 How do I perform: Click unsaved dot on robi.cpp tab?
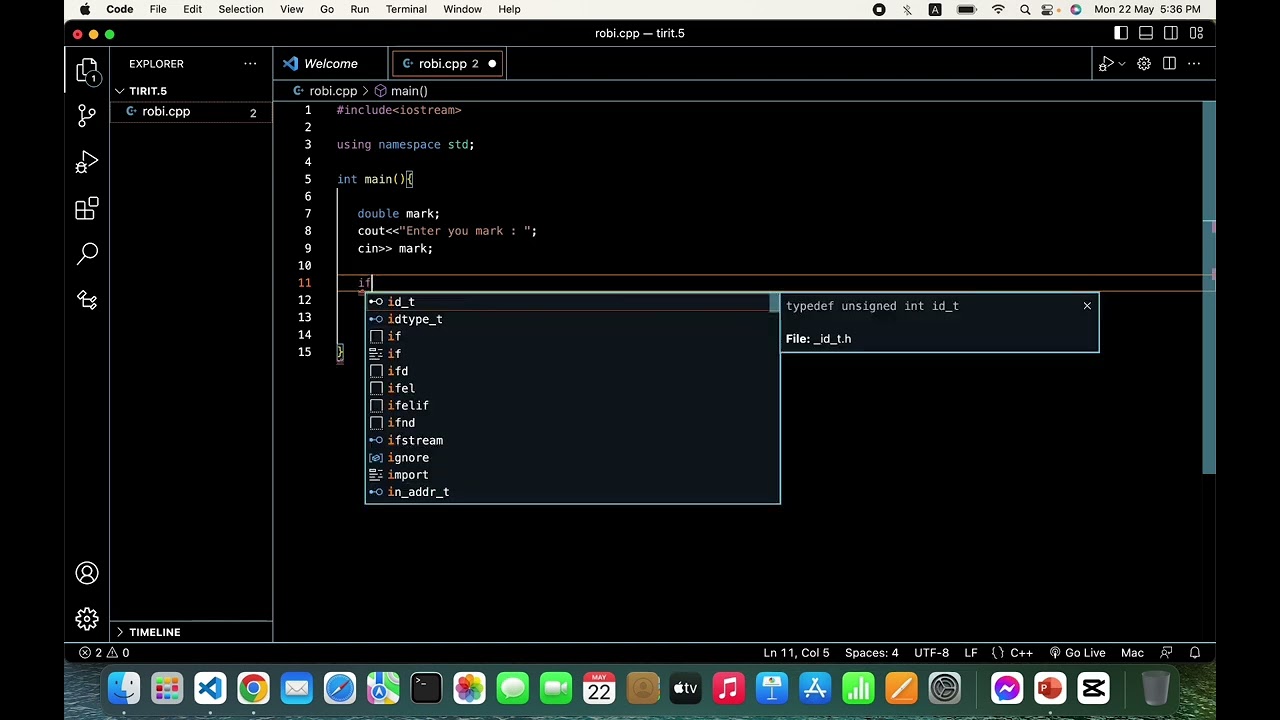pos(492,64)
